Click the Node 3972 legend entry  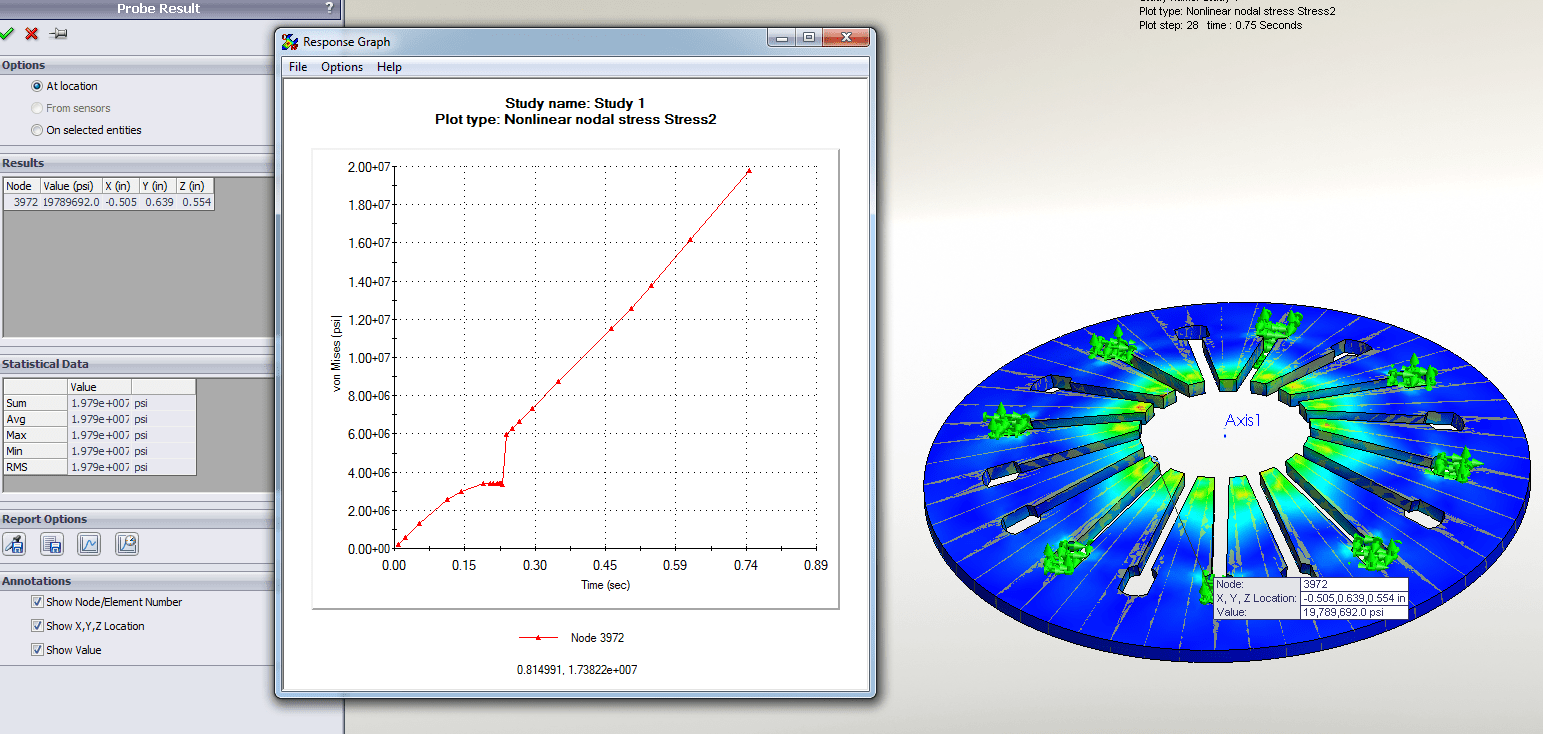coord(572,638)
